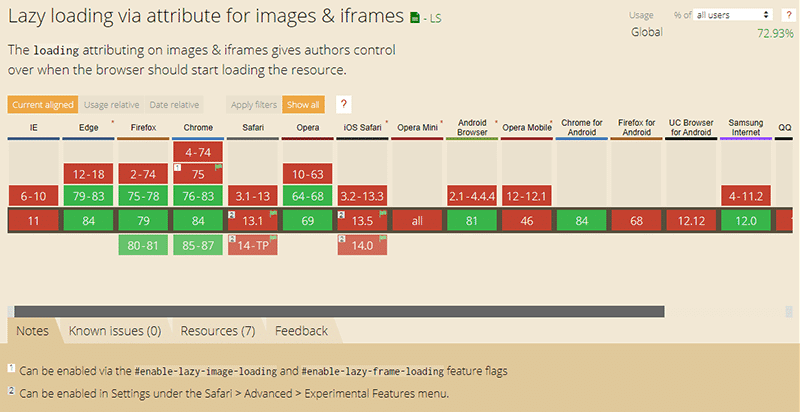Image resolution: width=800 pixels, height=412 pixels.
Task: Select the Chrome 4-74 version cell
Action: (198, 152)
